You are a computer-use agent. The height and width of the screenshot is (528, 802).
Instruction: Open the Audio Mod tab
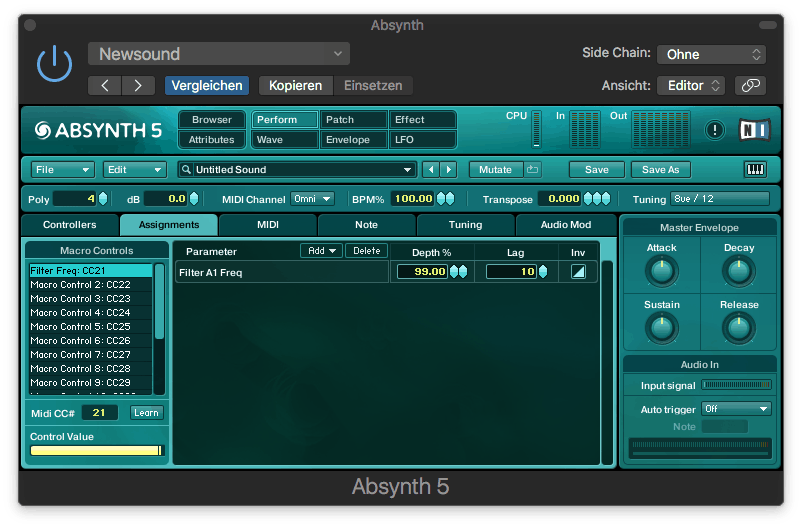[566, 225]
